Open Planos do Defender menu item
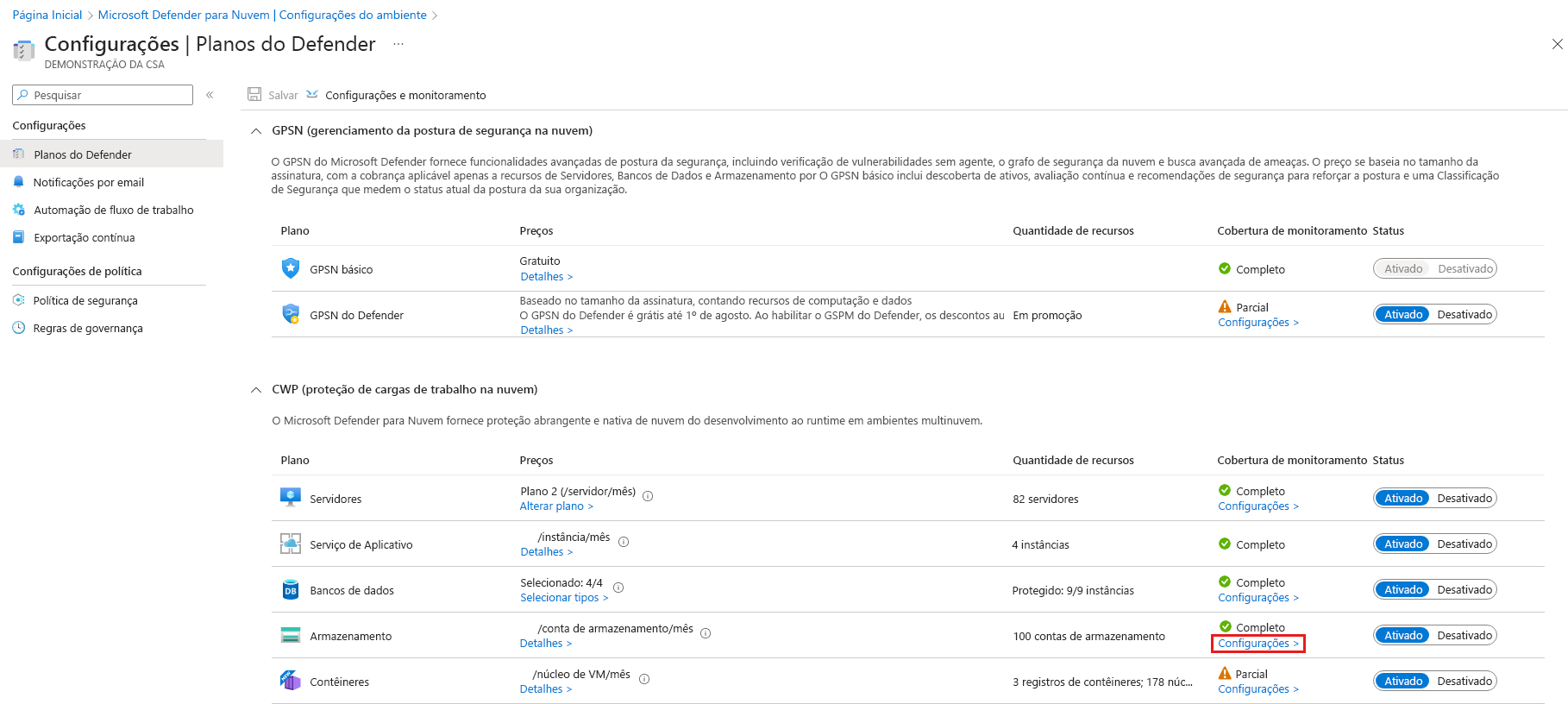The width and height of the screenshot is (1568, 704). [111, 154]
